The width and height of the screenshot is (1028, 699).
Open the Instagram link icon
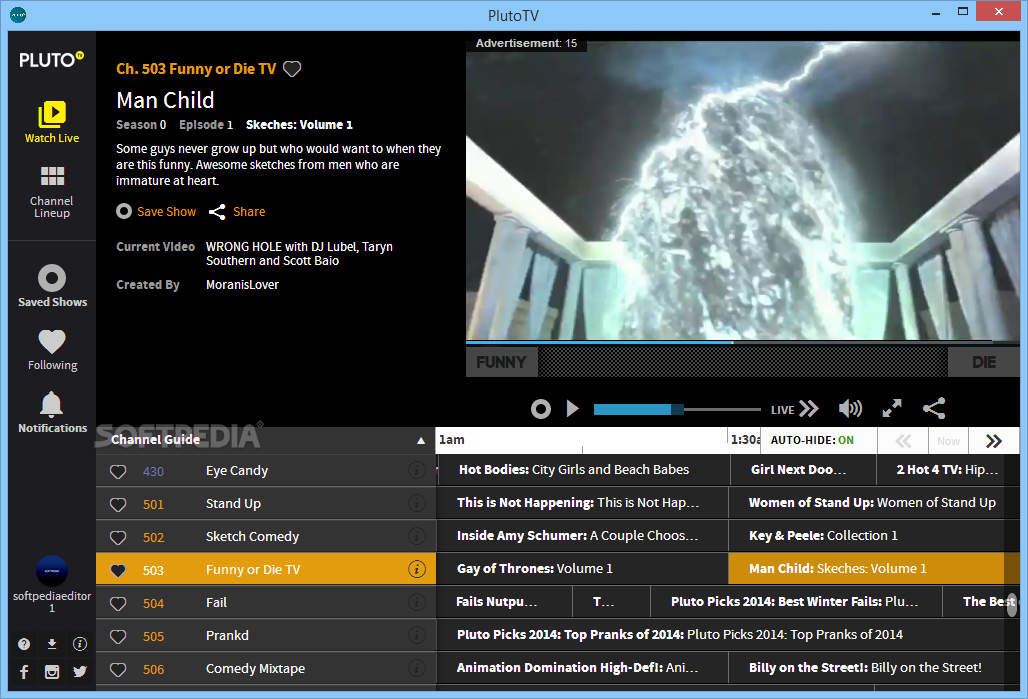[x=52, y=671]
